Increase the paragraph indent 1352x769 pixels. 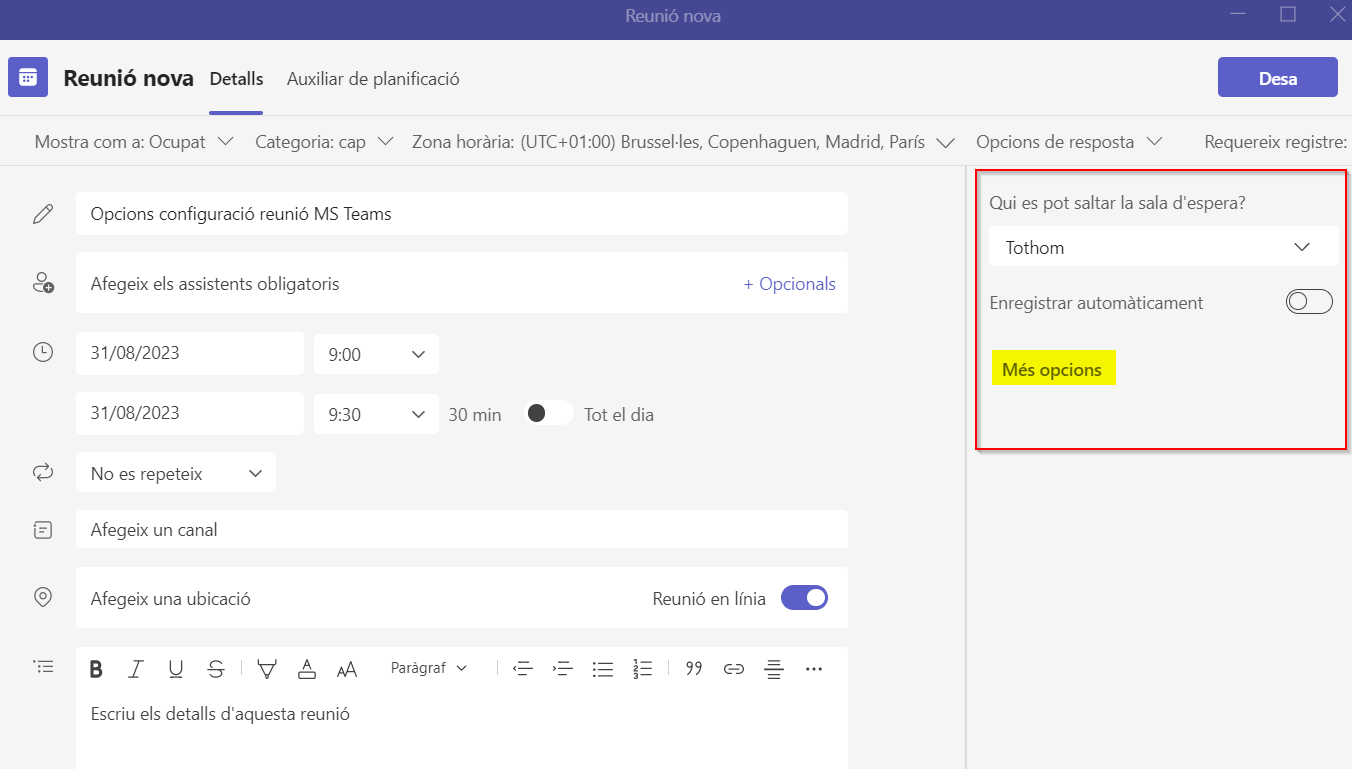point(562,669)
